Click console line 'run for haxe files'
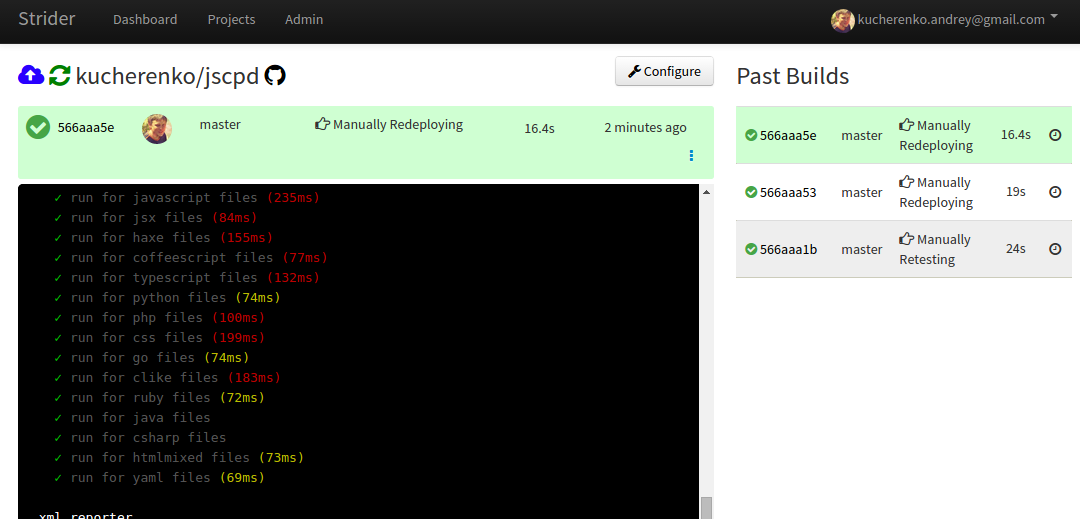 click(x=163, y=238)
